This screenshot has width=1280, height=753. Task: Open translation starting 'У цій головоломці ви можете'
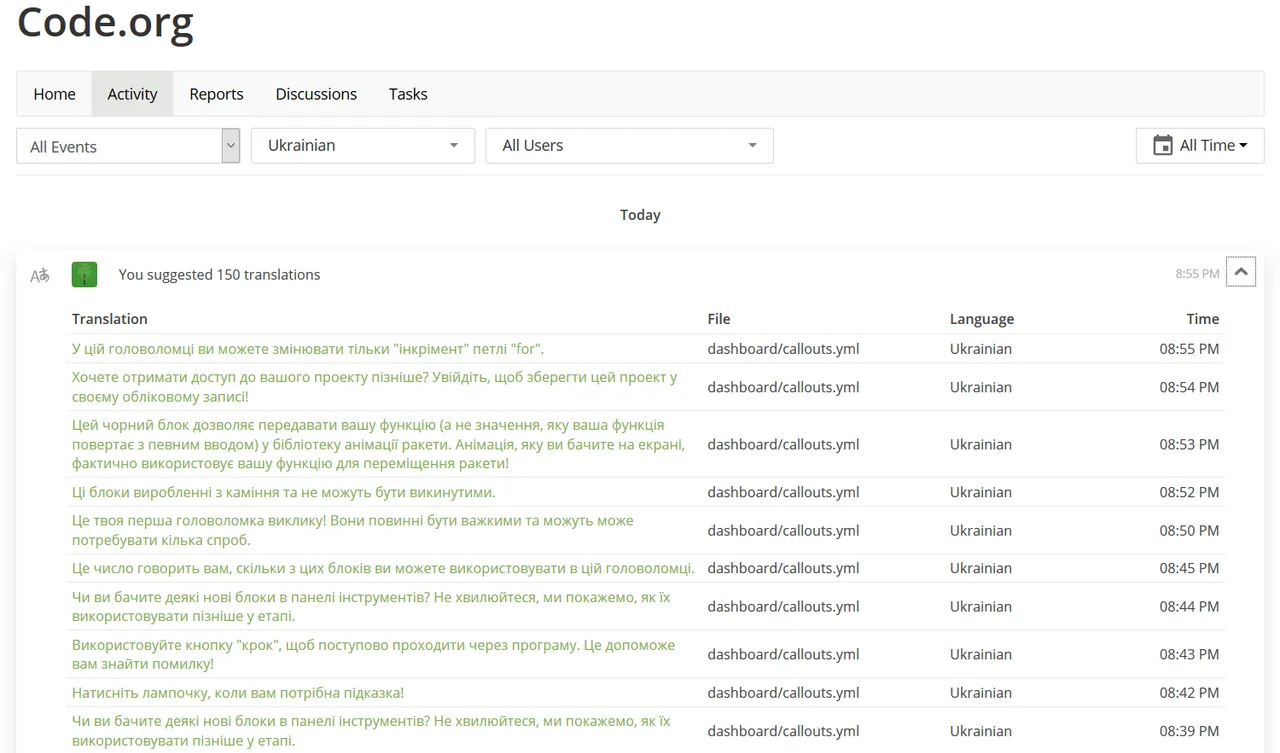(x=308, y=349)
